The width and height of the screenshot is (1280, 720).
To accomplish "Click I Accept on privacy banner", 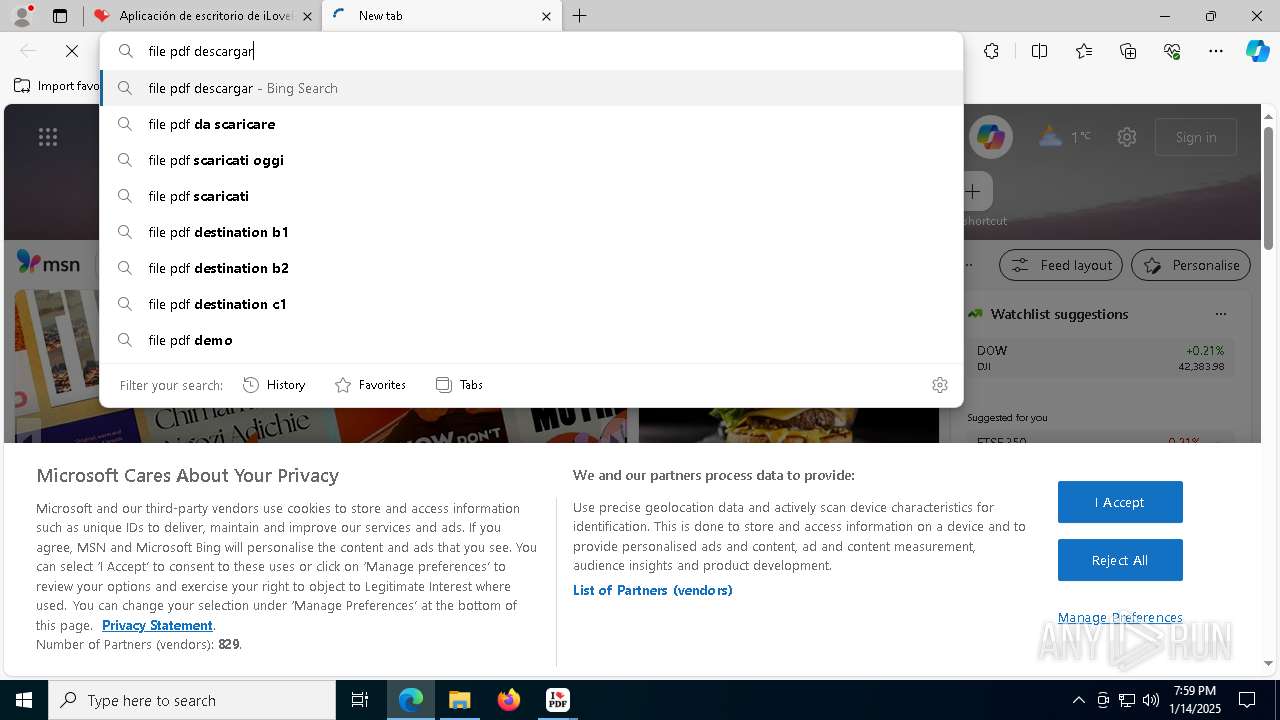I will [x=1120, y=502].
